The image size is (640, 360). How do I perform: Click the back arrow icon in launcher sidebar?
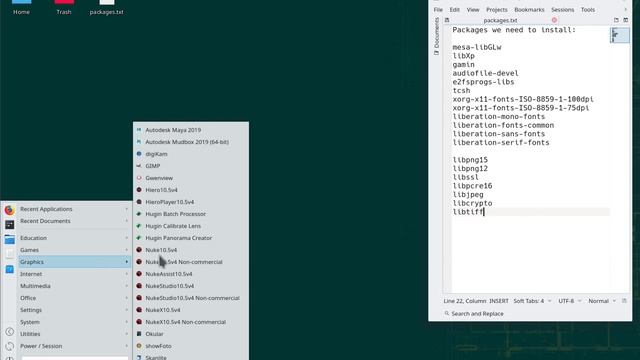(9, 332)
